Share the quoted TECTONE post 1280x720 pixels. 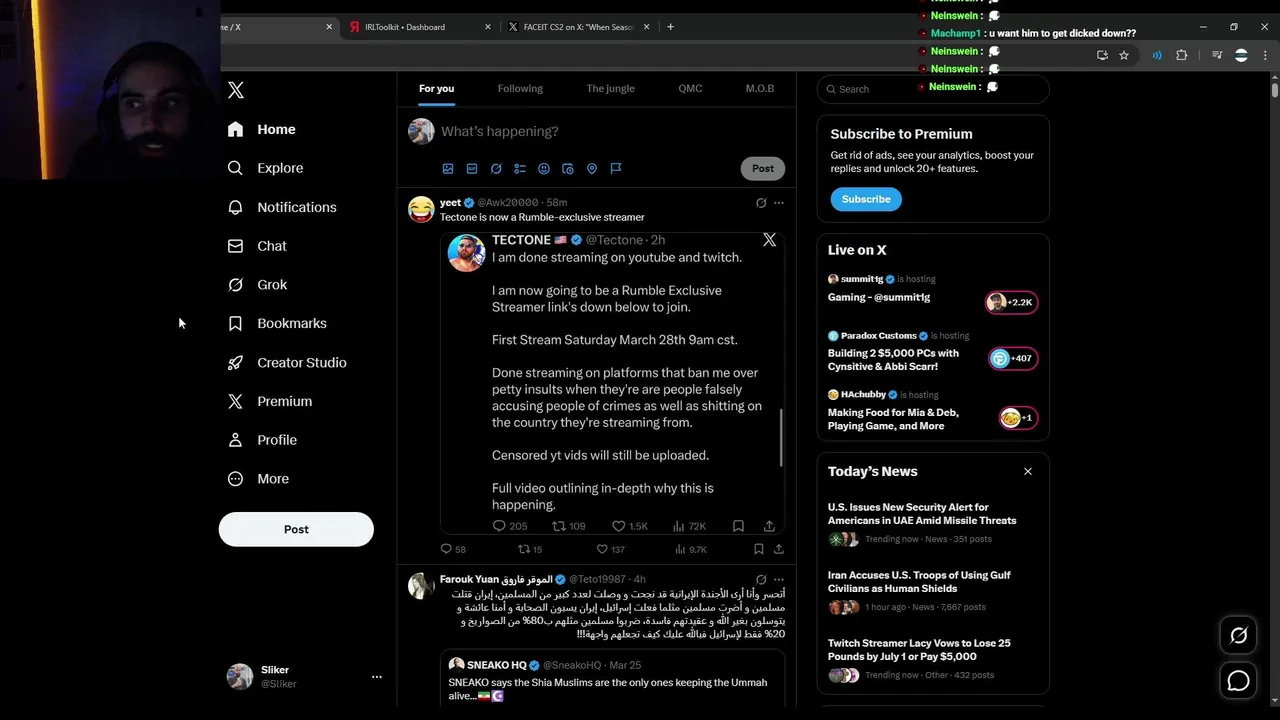769,526
